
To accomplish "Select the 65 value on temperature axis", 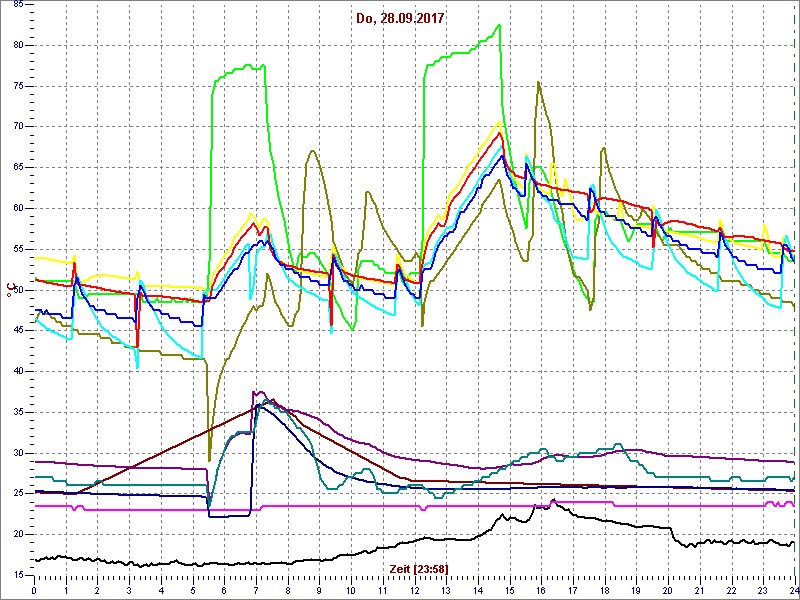I will click(17, 167).
